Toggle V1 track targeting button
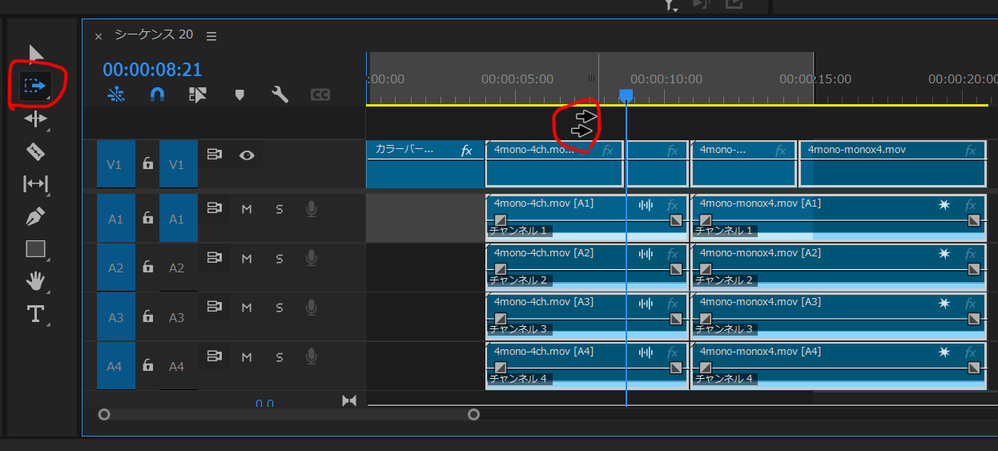 [178, 164]
